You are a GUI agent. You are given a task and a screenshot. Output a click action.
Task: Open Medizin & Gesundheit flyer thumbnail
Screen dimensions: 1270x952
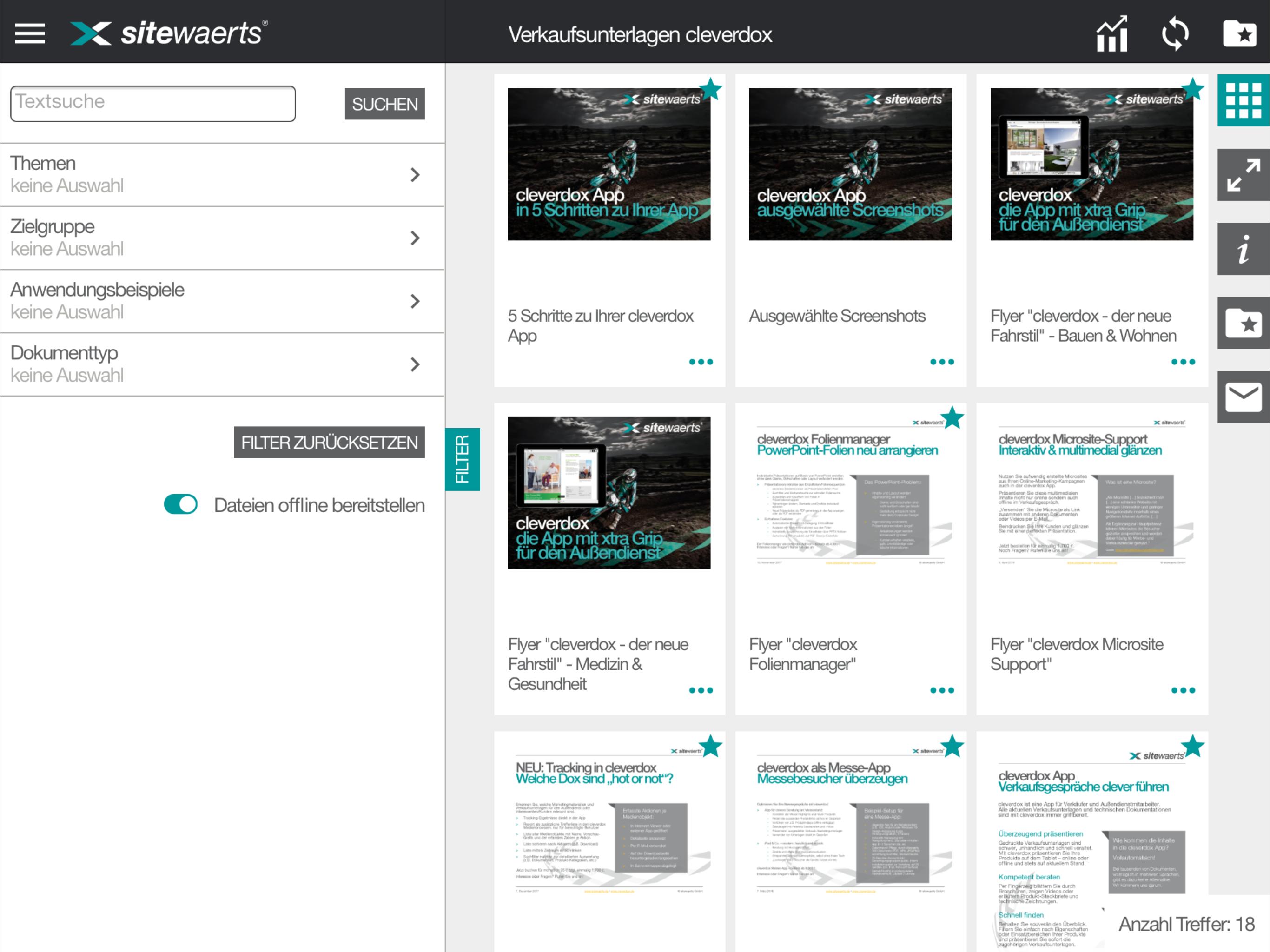(609, 493)
